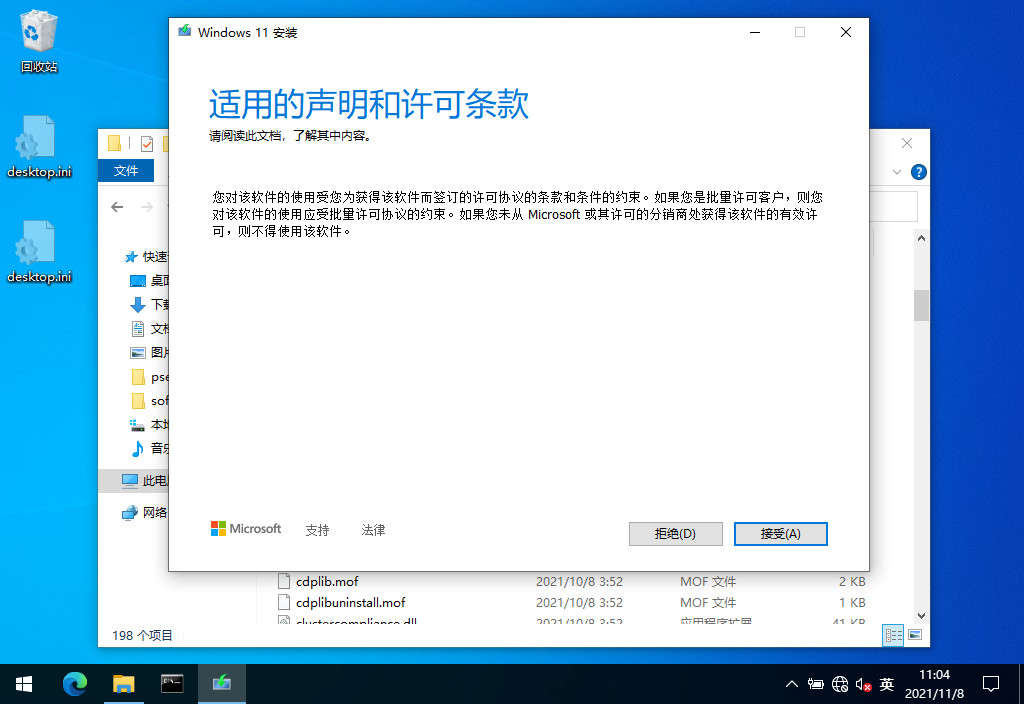Select the lower desktop.ini file on desktop

[39, 252]
